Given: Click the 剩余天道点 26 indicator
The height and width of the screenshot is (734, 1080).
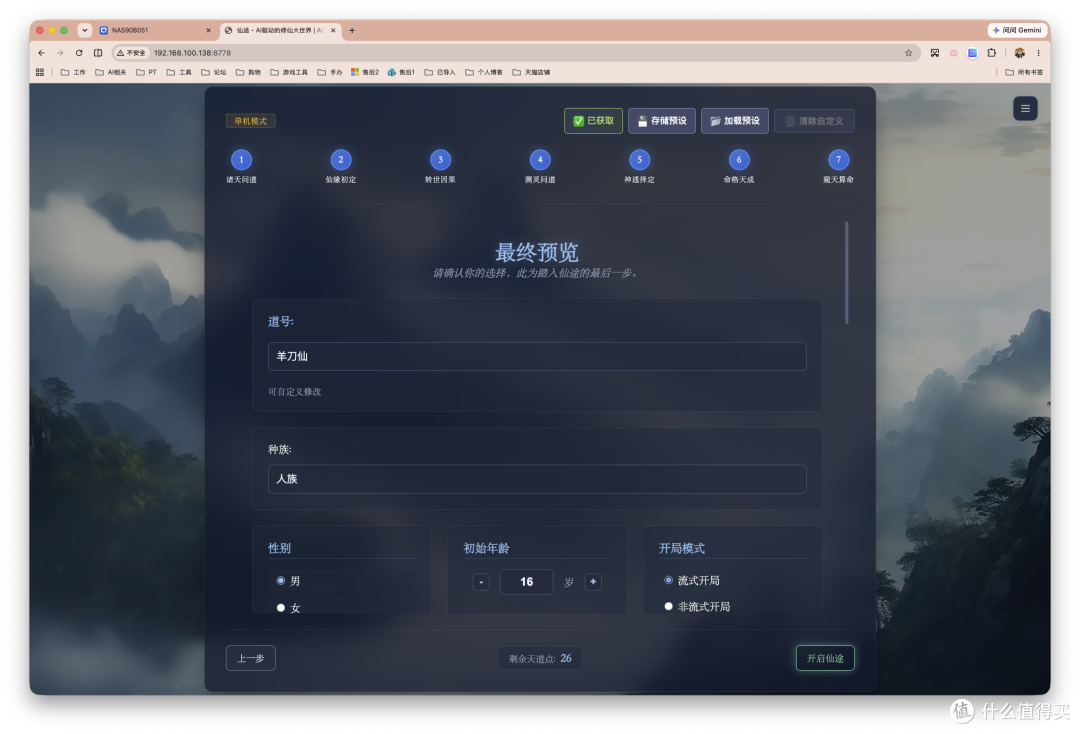Looking at the screenshot, I should [540, 658].
